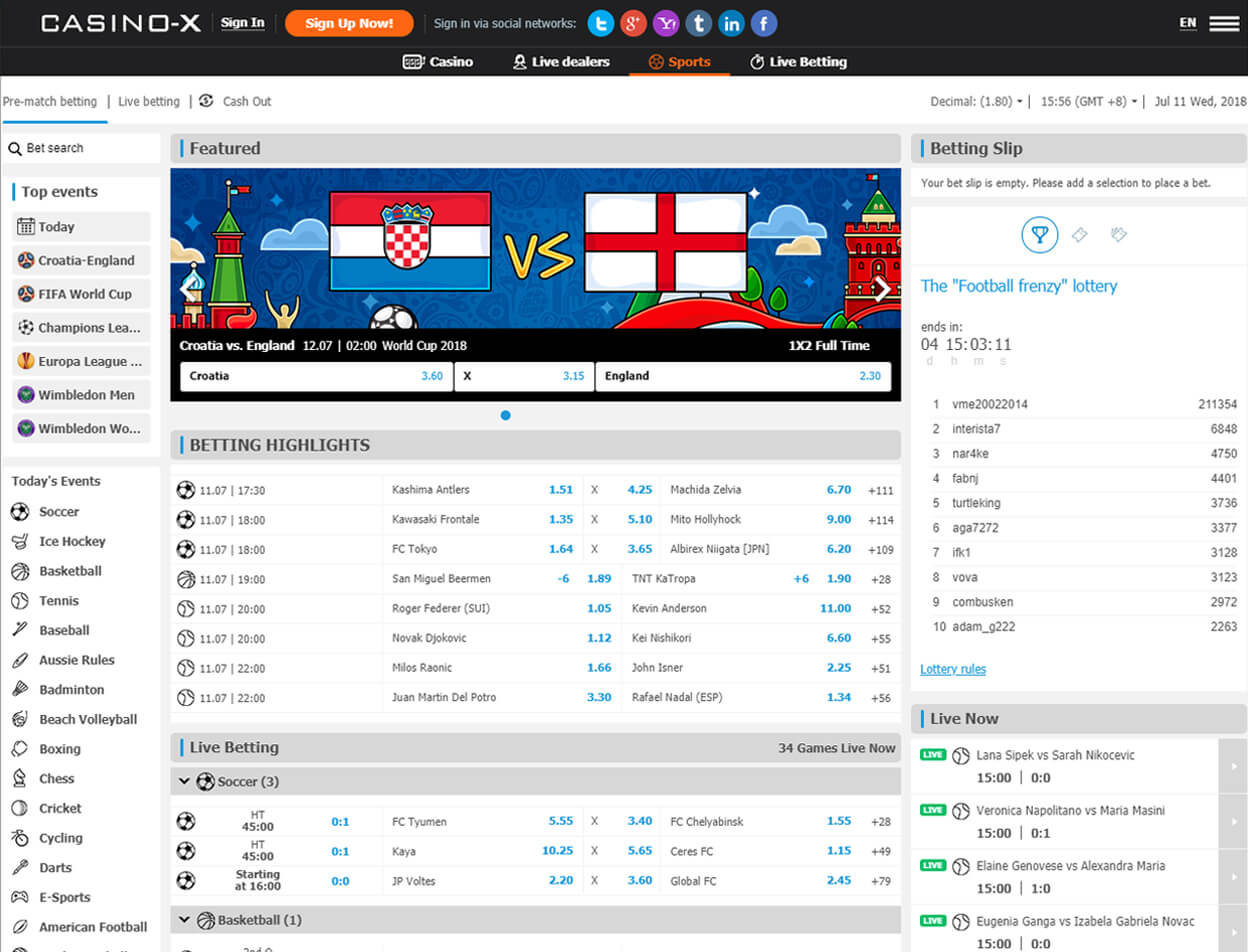Click the Sign In link
The width and height of the screenshot is (1248, 952).
tap(243, 23)
